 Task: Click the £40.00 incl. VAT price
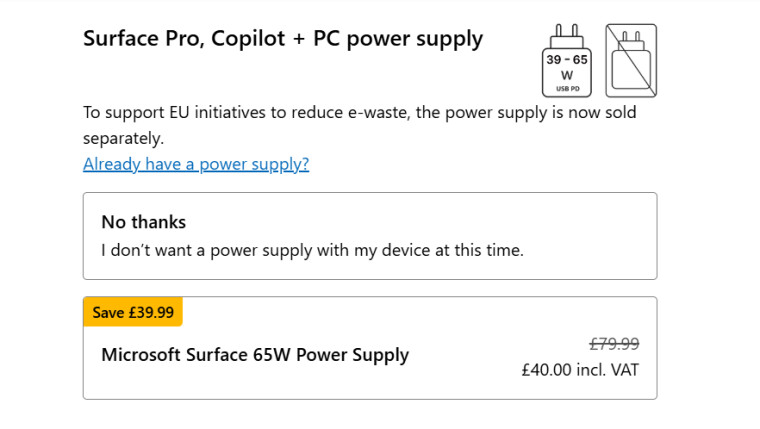coord(580,370)
